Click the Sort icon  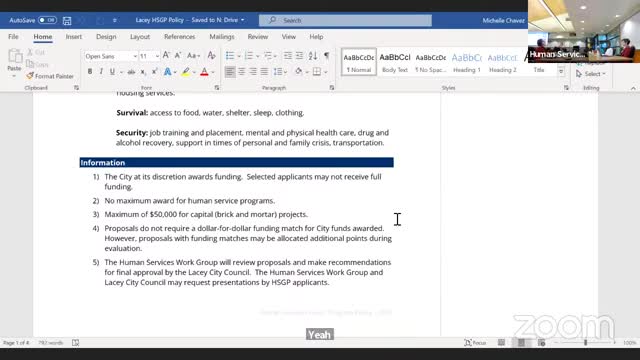pyautogui.click(x=313, y=56)
